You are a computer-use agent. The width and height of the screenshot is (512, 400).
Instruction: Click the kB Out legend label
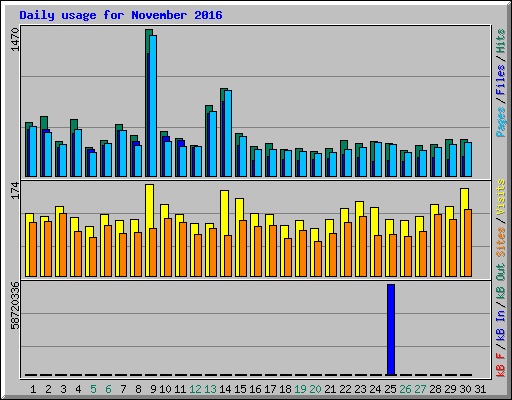501,282
